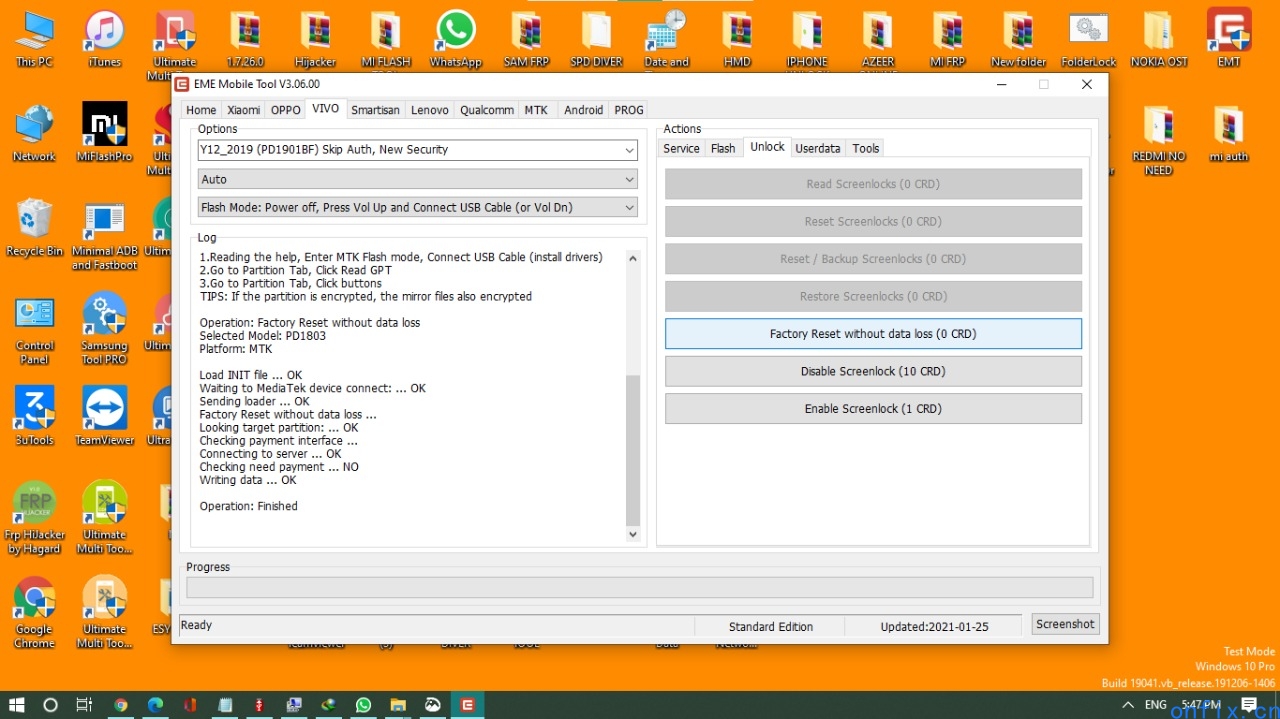Click the empty Progress bar
The width and height of the screenshot is (1280, 719).
coord(639,588)
